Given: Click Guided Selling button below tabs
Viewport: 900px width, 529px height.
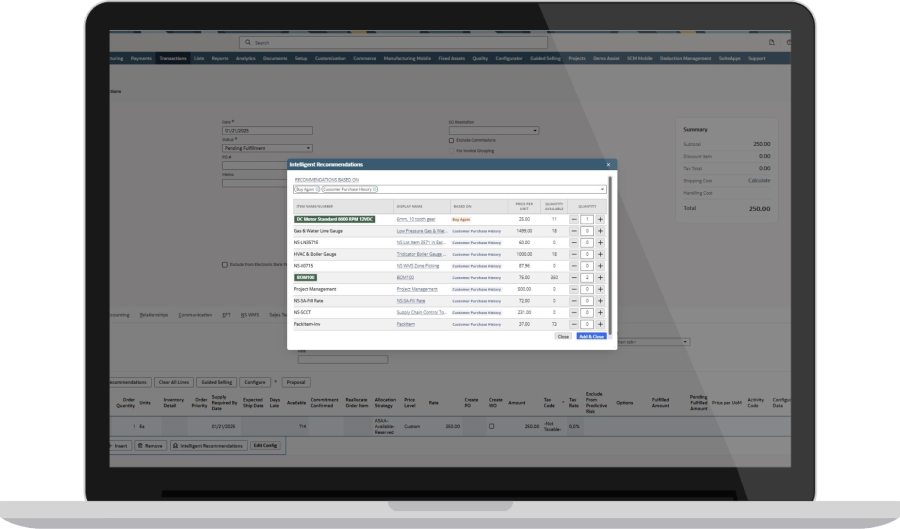Looking at the screenshot, I should (x=216, y=382).
